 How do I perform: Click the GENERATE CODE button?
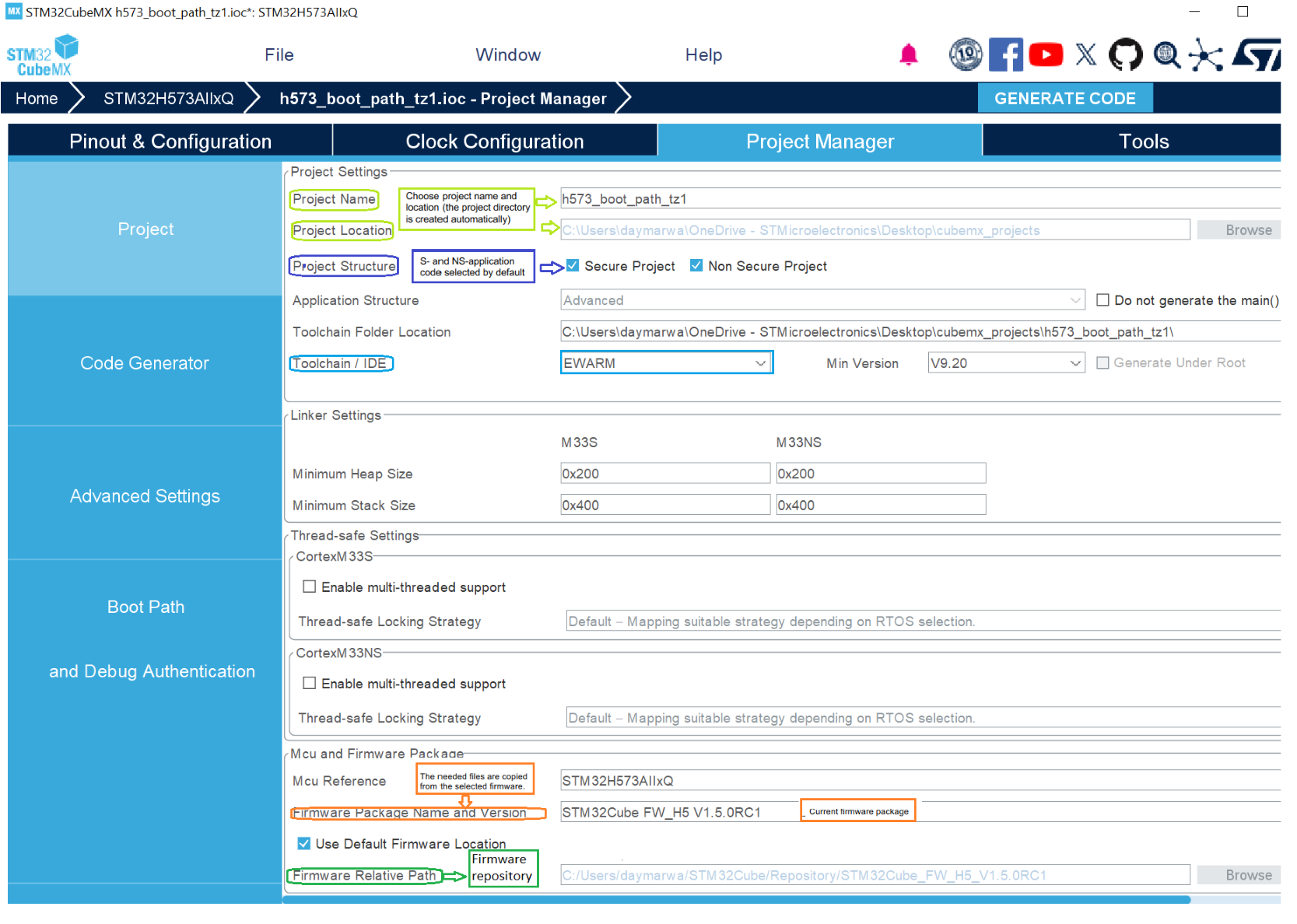click(x=1065, y=99)
